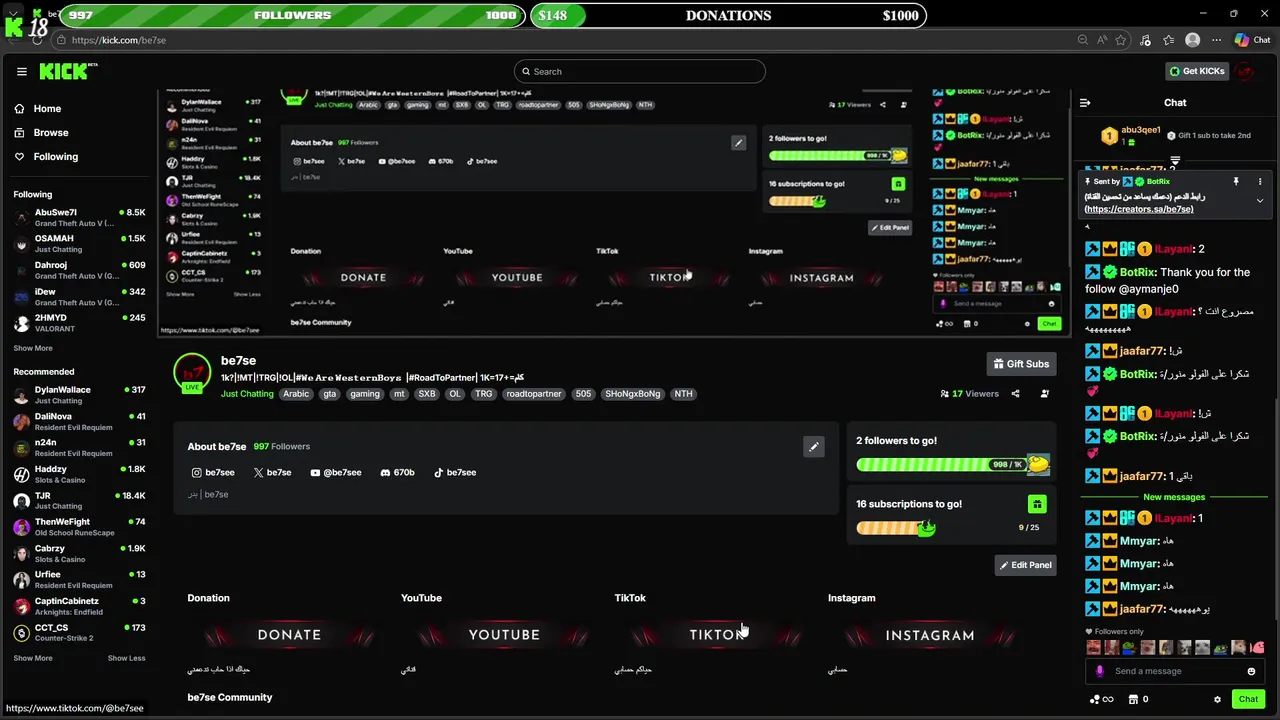Click the Get KICKs button
The image size is (1280, 720).
tap(1197, 71)
